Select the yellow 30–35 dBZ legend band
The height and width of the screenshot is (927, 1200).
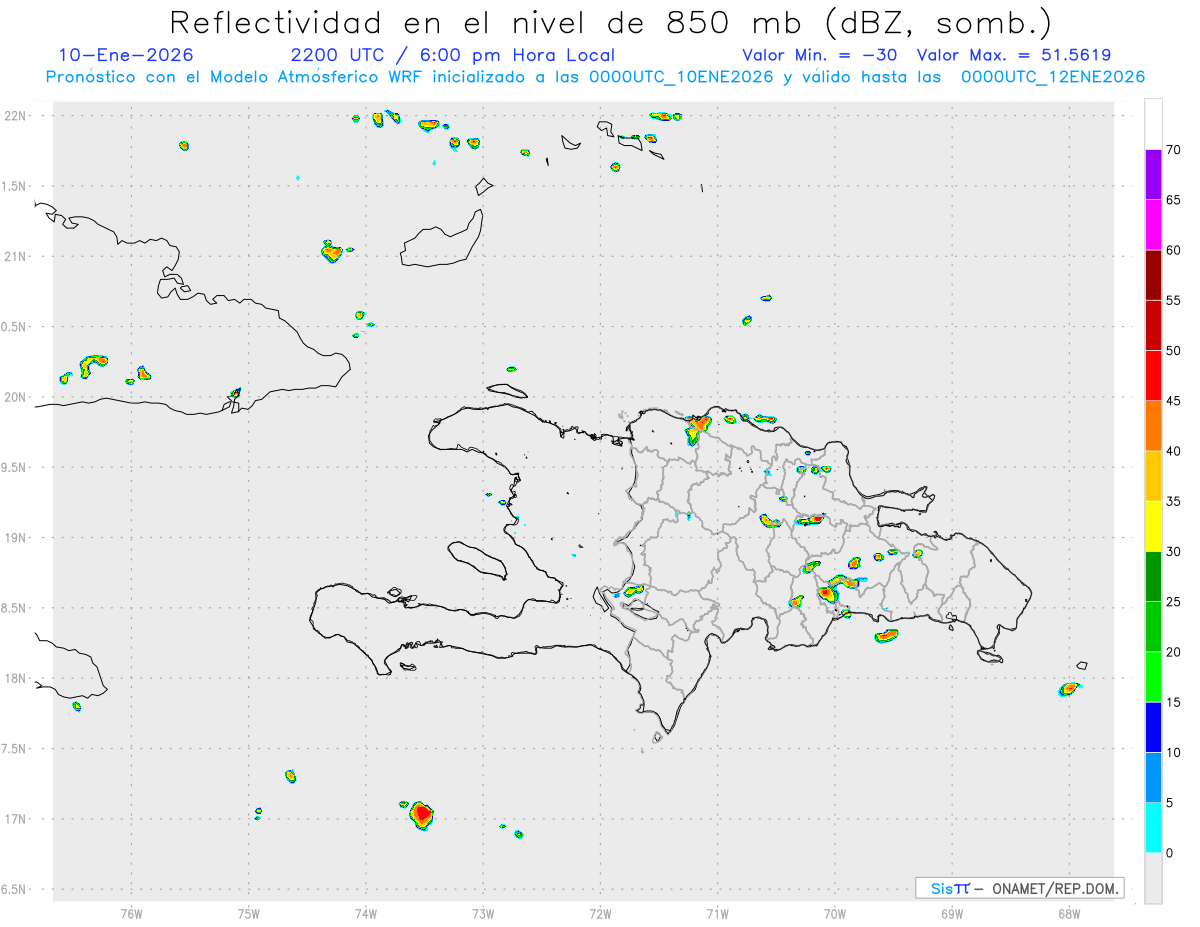[1153, 526]
